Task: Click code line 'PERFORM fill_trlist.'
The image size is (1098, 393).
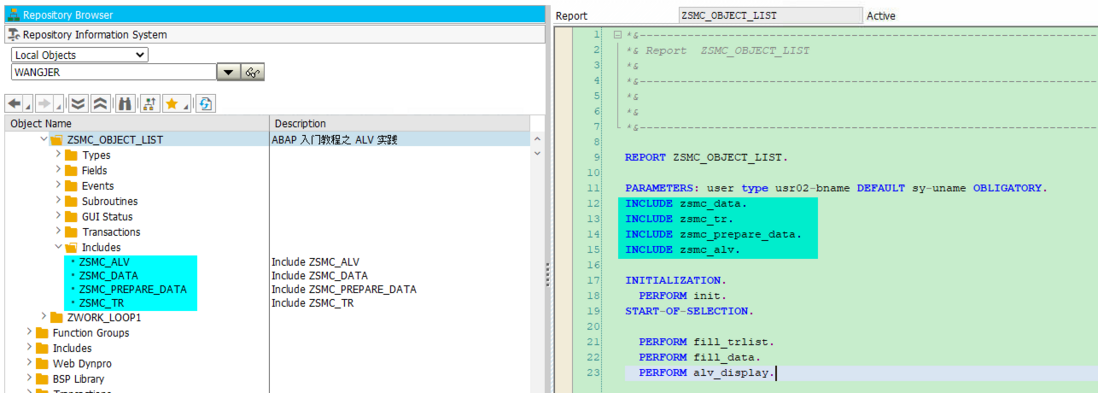Action: coord(706,343)
